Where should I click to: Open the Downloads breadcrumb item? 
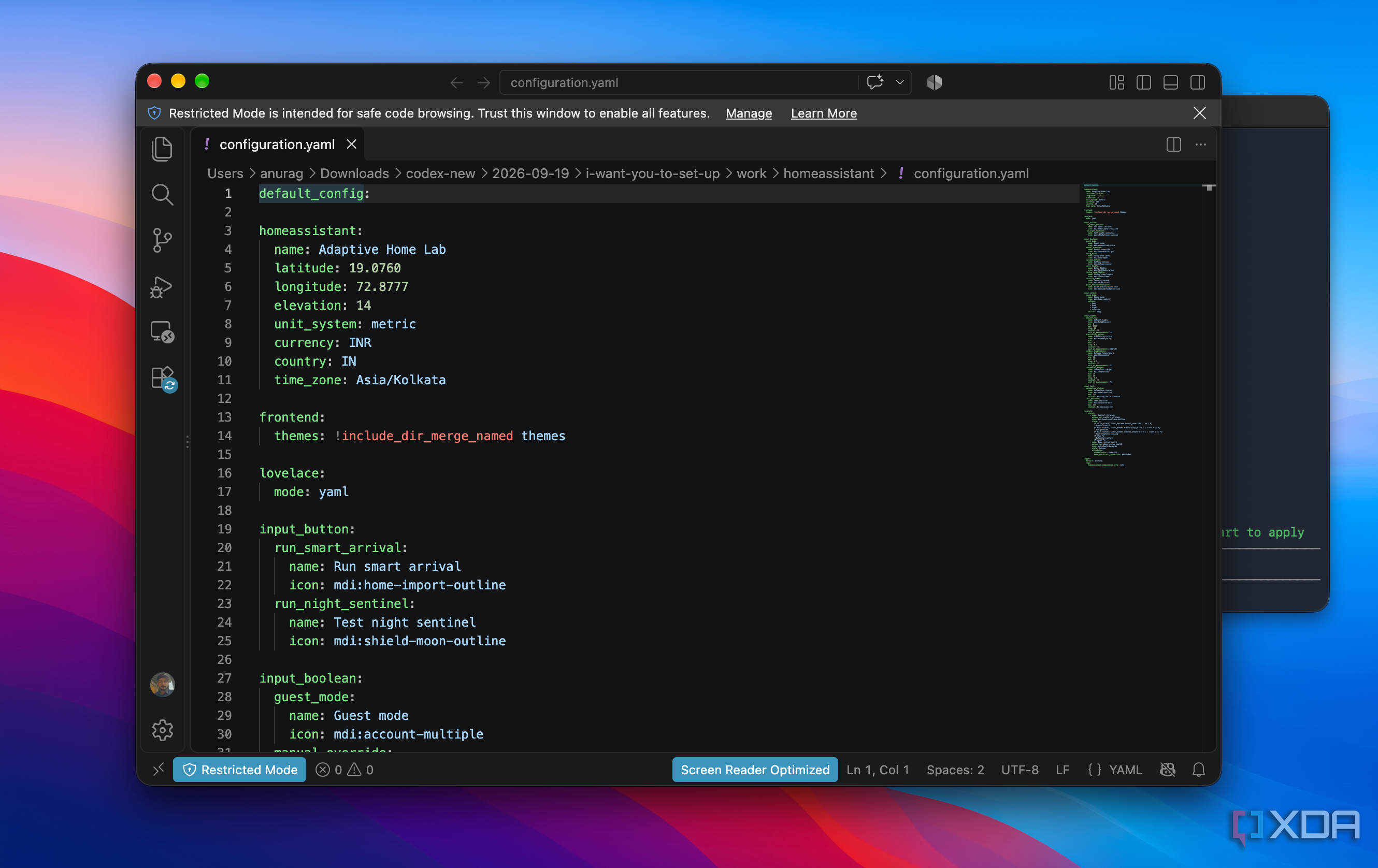click(354, 173)
